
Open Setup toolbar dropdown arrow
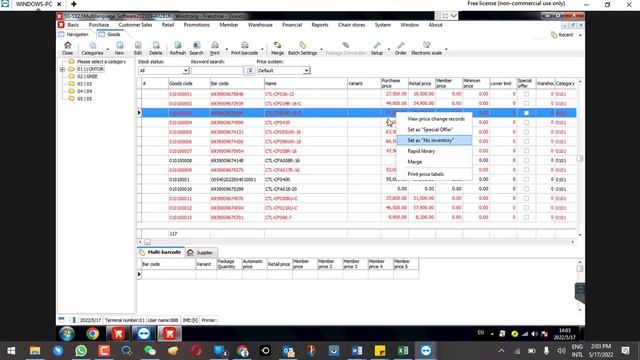pyautogui.click(x=388, y=49)
